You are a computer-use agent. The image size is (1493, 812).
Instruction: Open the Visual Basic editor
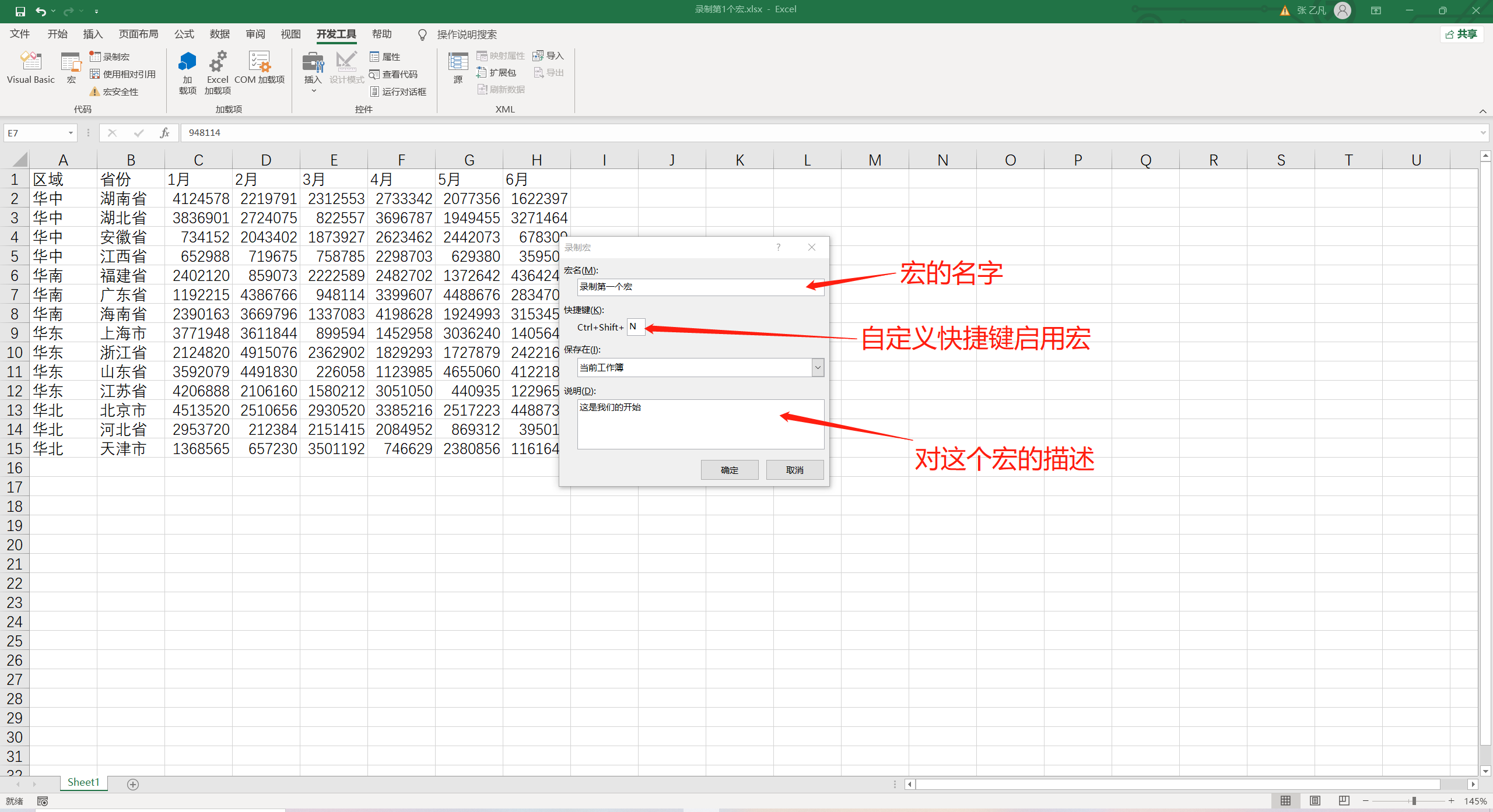tap(30, 67)
